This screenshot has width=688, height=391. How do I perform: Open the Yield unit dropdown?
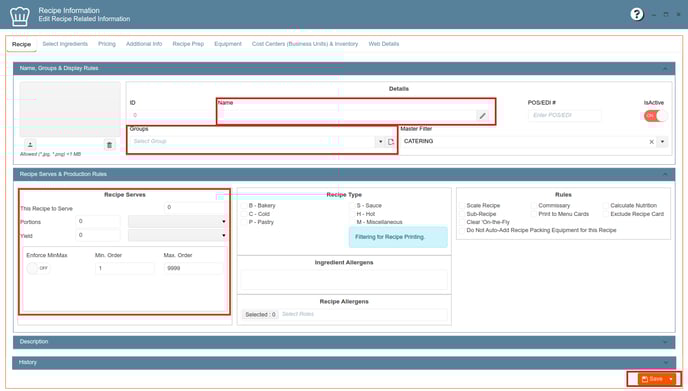point(177,235)
